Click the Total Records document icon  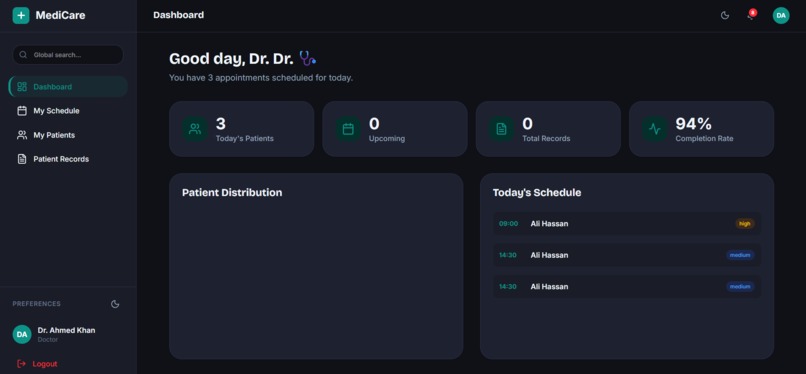pyautogui.click(x=501, y=129)
